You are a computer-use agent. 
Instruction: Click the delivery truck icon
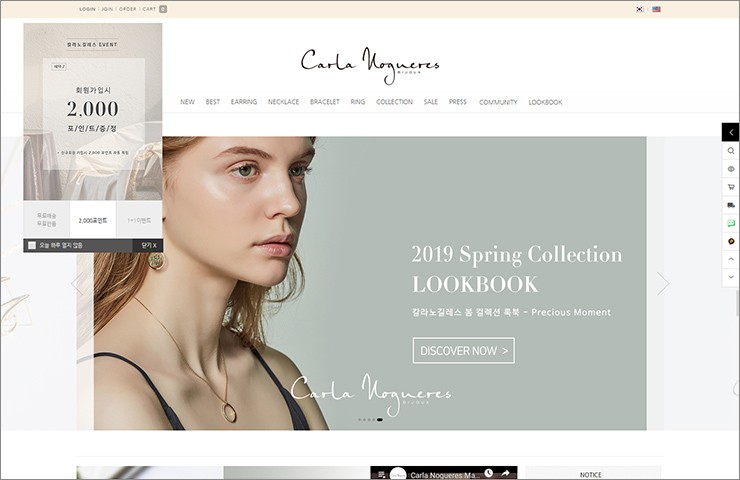click(x=731, y=205)
